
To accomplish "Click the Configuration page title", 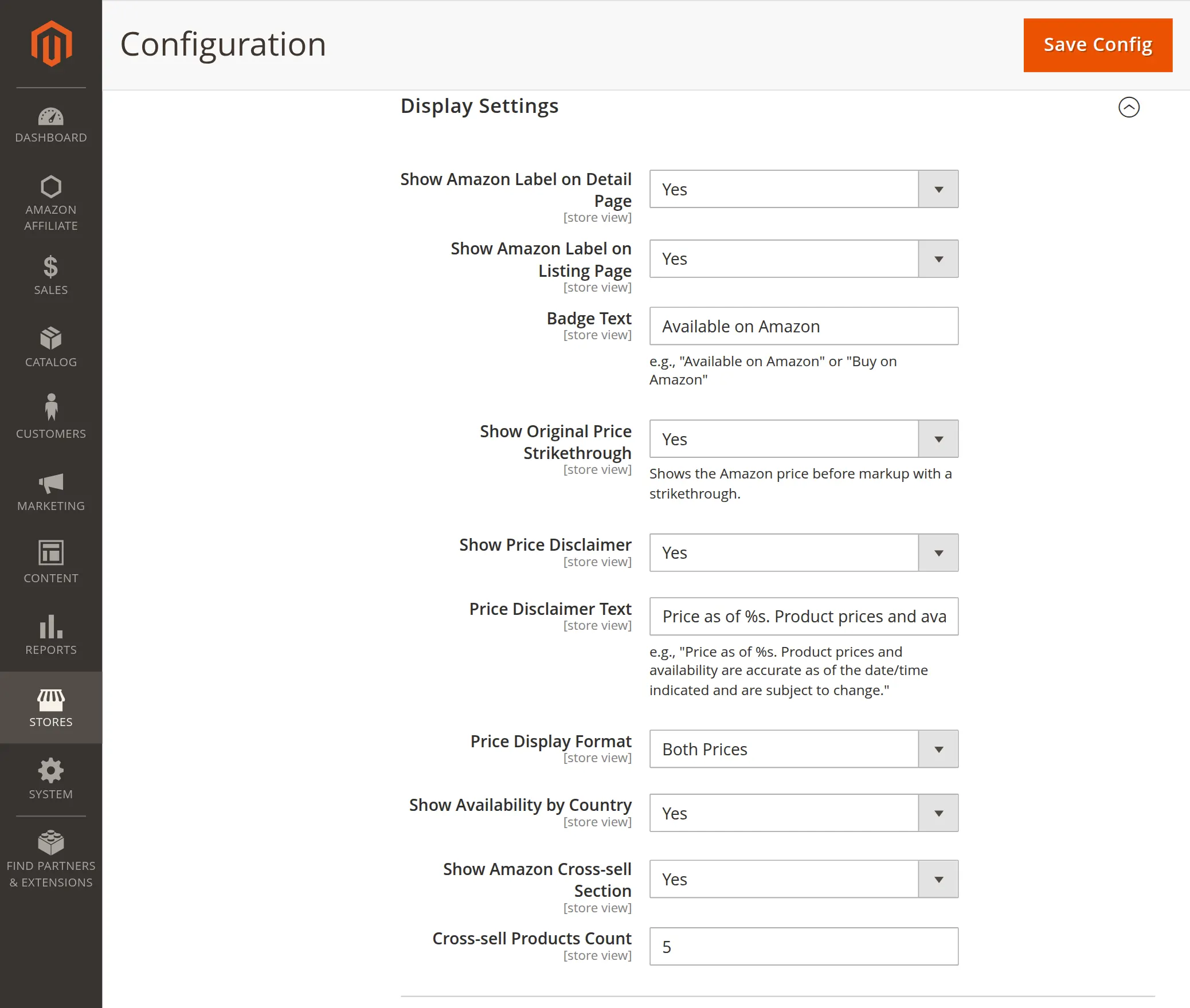I will click(x=223, y=45).
